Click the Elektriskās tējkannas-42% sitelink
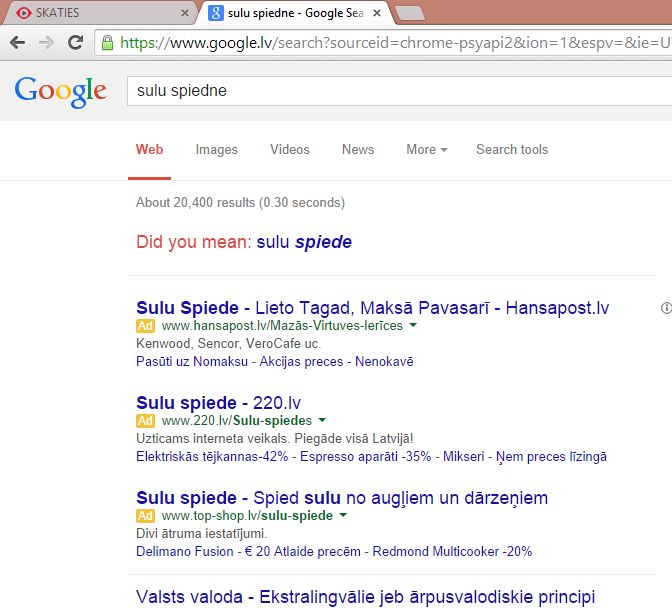Image resolution: width=672 pixels, height=608 pixels. pyautogui.click(x=212, y=457)
